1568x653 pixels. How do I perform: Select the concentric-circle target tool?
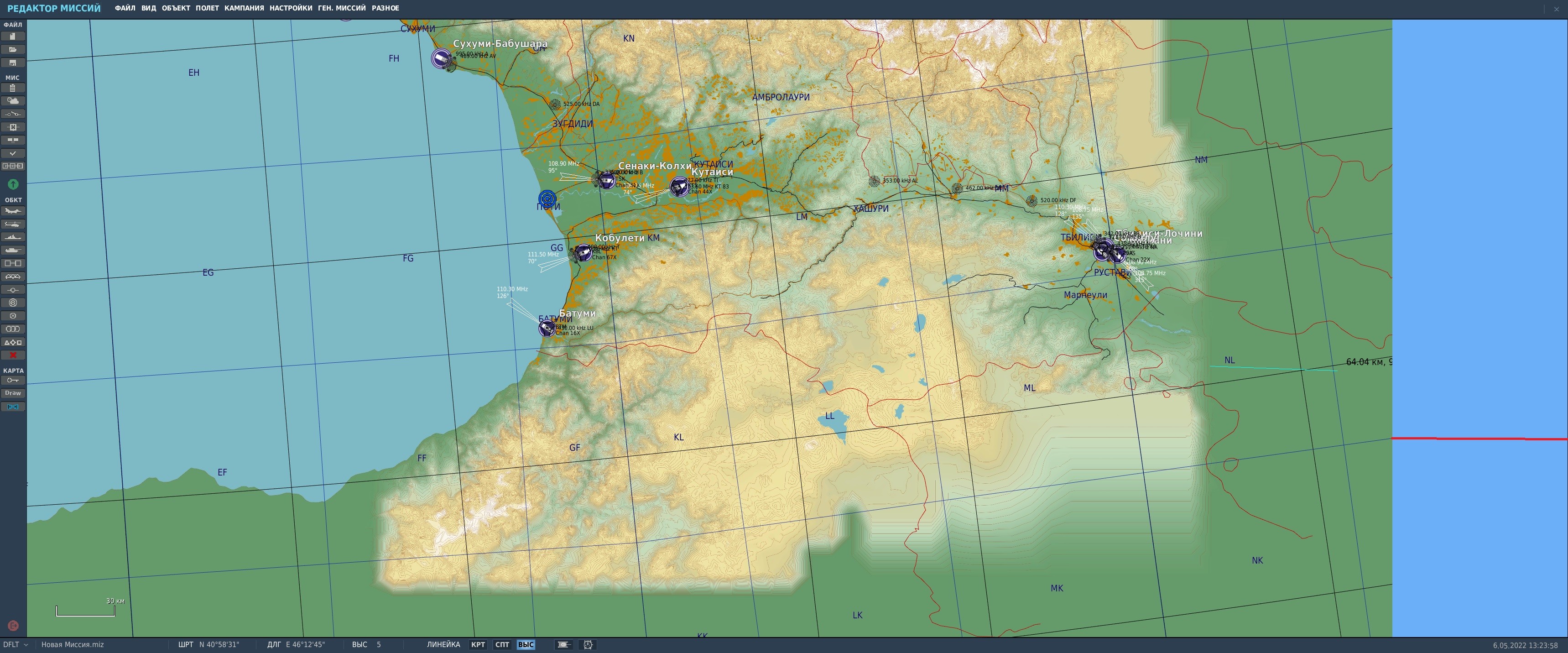(13, 303)
